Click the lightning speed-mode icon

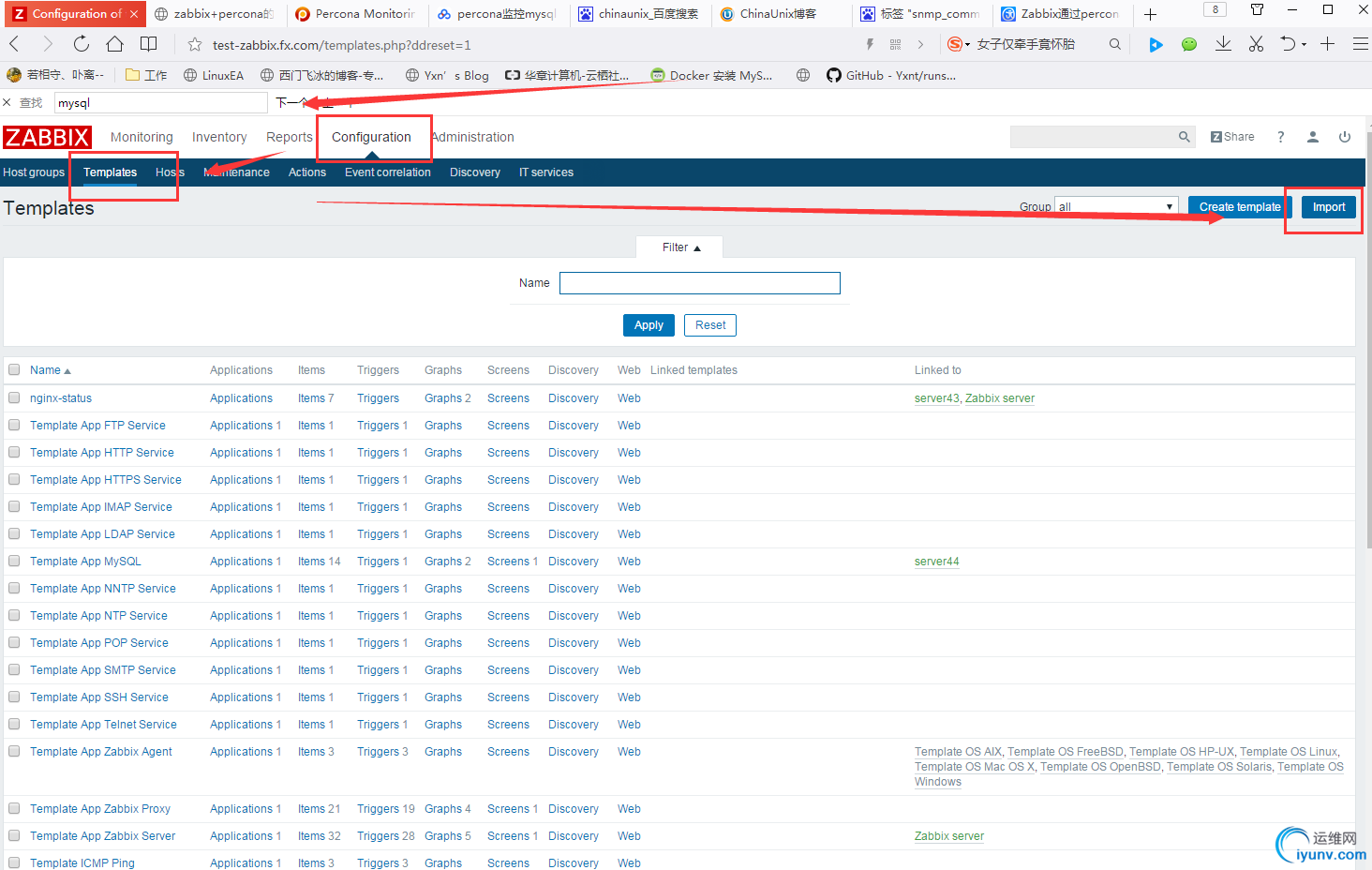(x=870, y=44)
